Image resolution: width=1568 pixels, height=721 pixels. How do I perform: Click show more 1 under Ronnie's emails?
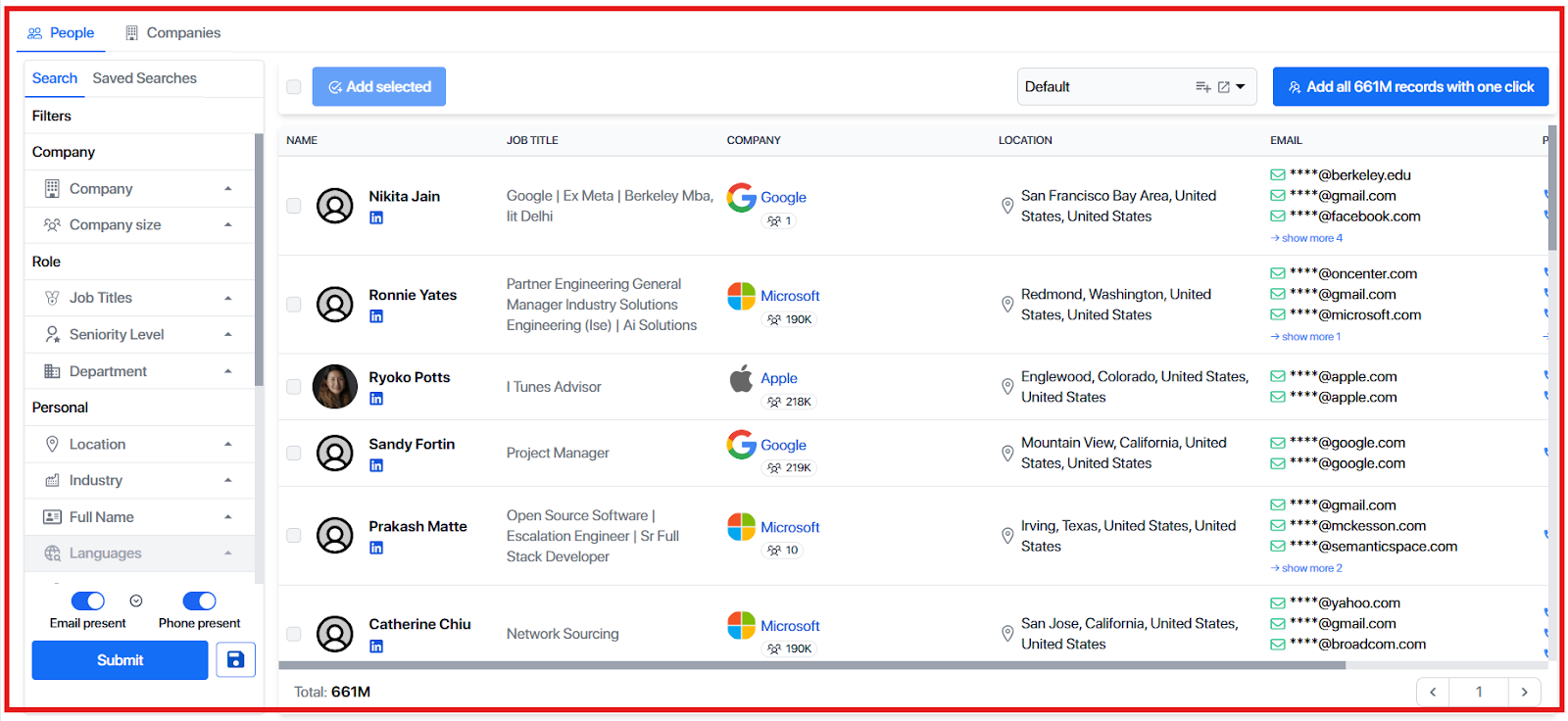(x=1306, y=337)
